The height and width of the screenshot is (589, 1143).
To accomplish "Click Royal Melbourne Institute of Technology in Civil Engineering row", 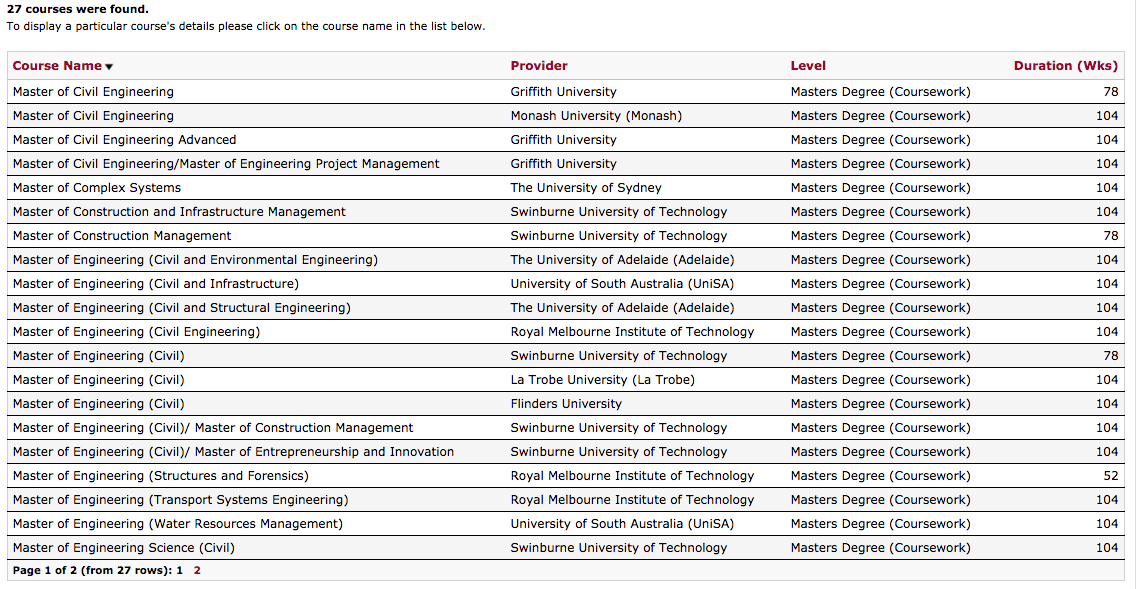I will click(x=632, y=332).
